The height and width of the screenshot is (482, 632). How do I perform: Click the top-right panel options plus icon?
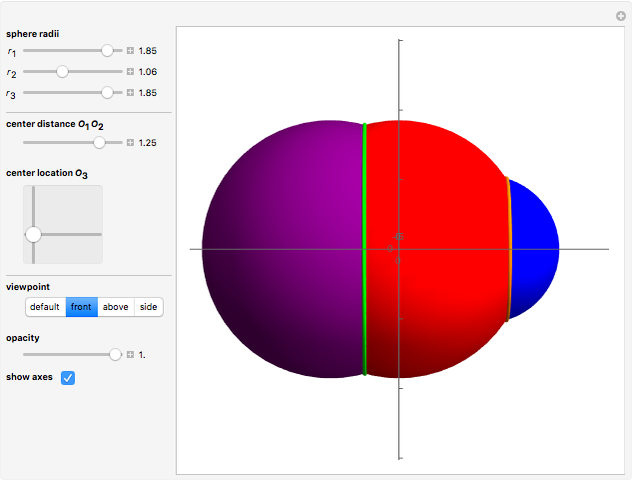point(621,16)
